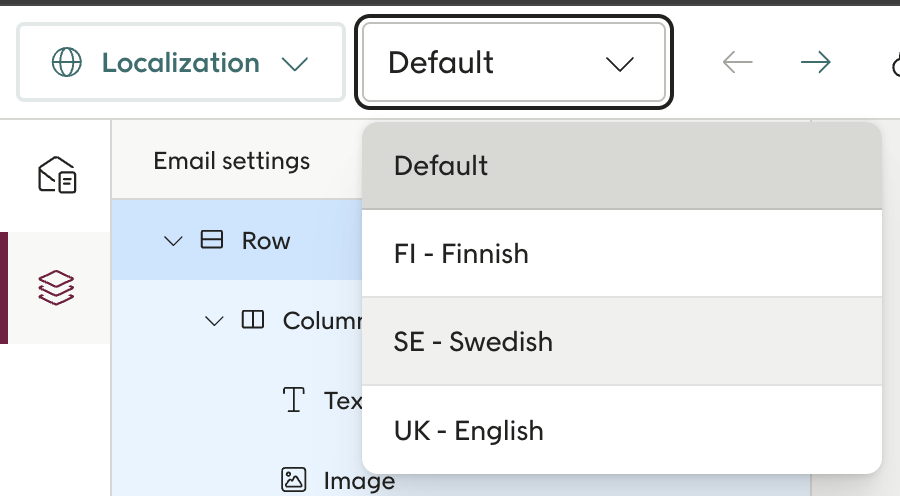This screenshot has width=900, height=496.
Task: Click the back arrow in toolbar
Action: (x=737, y=63)
